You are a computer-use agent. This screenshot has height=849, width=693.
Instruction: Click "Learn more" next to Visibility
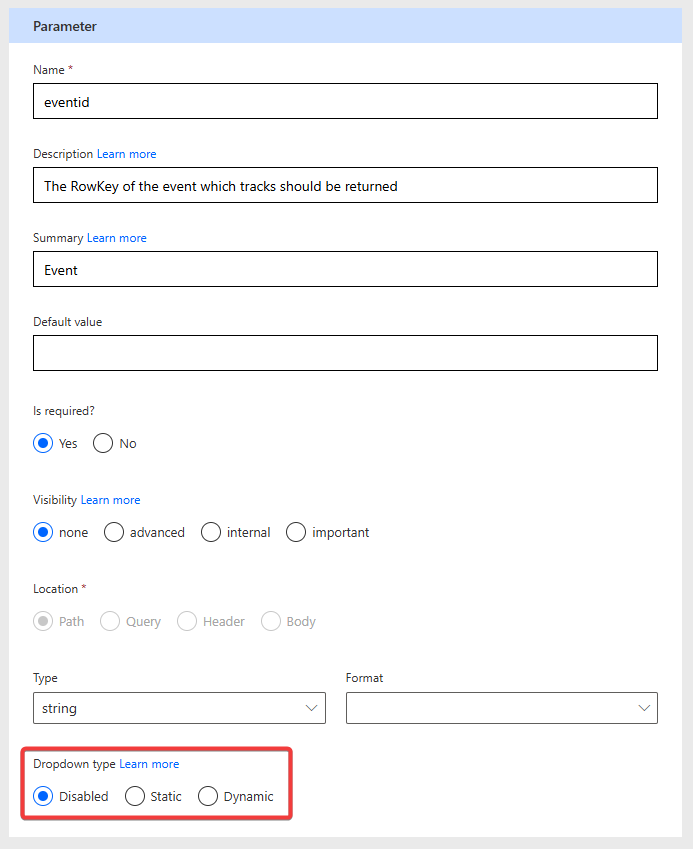pyautogui.click(x=110, y=499)
